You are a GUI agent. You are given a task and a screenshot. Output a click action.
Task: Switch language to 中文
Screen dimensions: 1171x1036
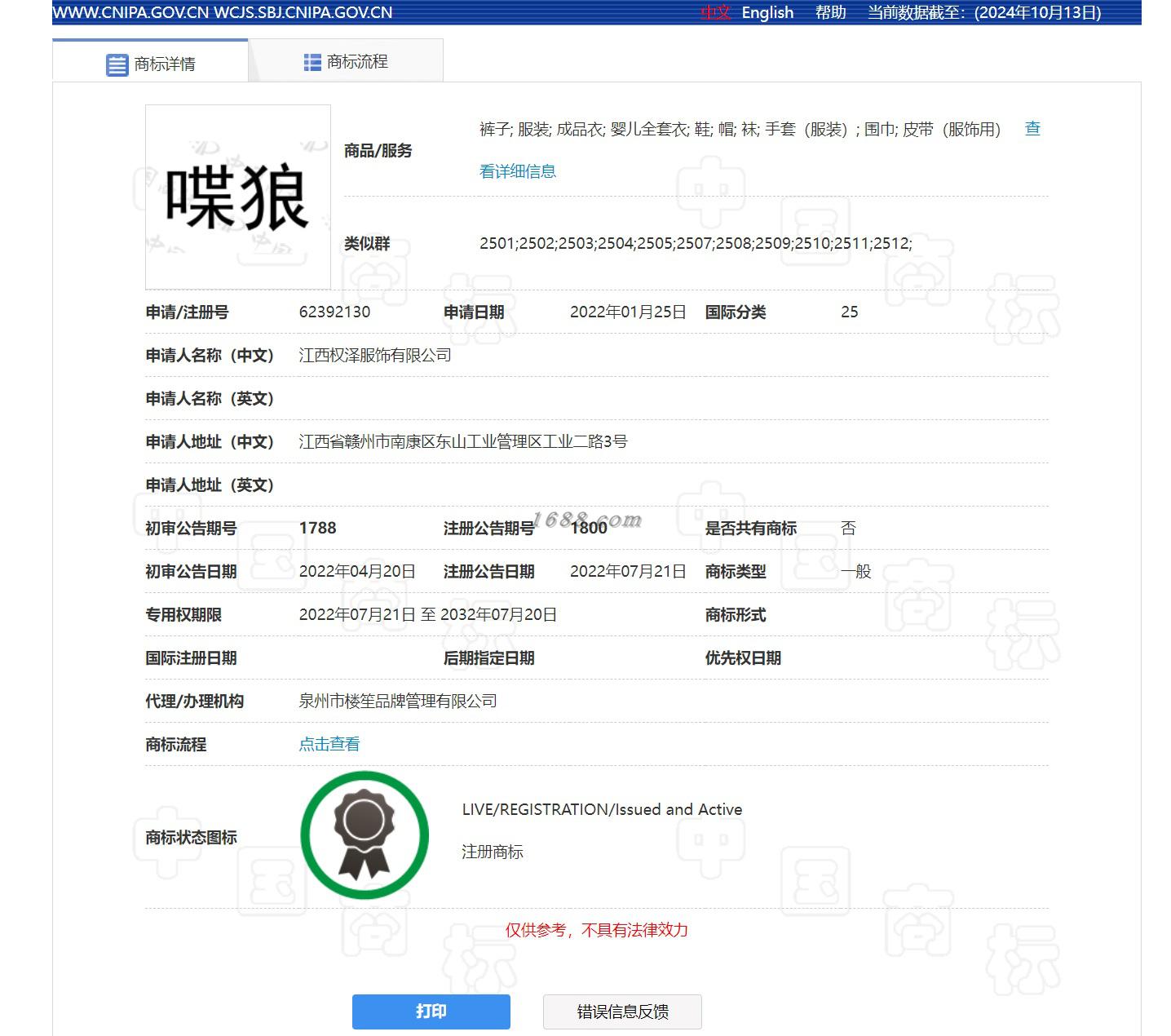pyautogui.click(x=716, y=12)
